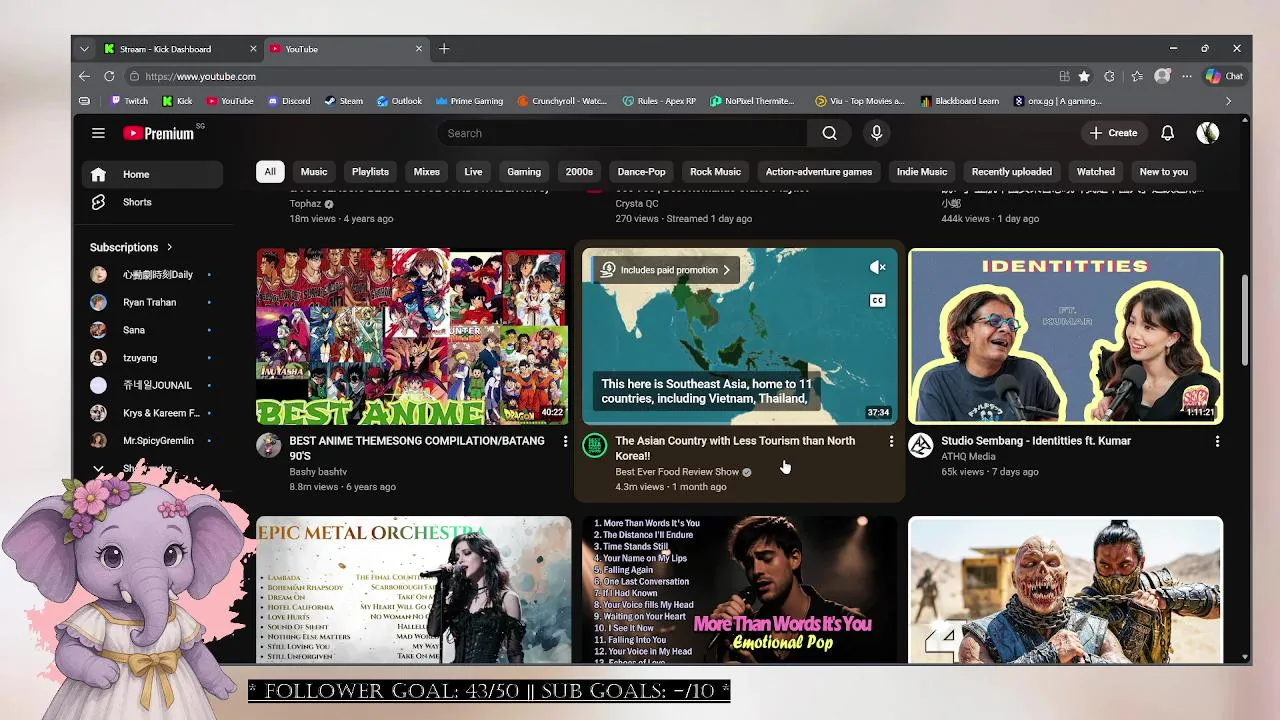This screenshot has height=720, width=1280.
Task: Select the Mixes filter chip
Action: coord(427,172)
